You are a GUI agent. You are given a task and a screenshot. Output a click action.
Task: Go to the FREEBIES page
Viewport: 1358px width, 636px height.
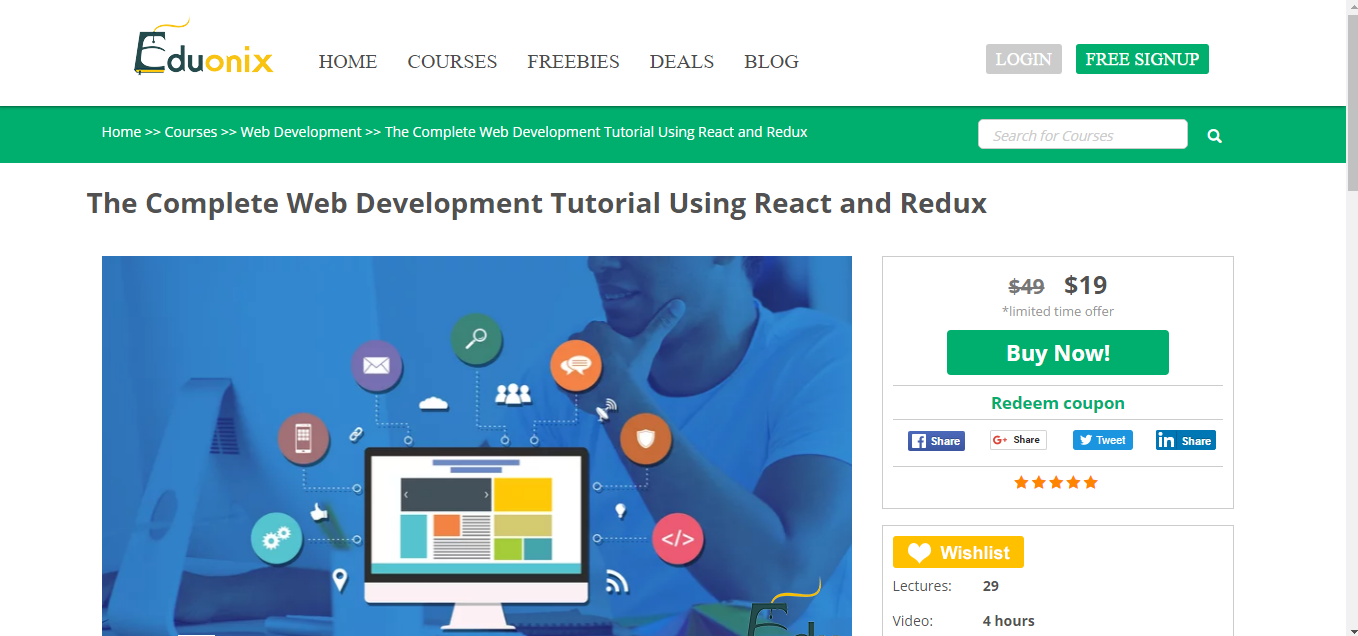click(x=573, y=62)
